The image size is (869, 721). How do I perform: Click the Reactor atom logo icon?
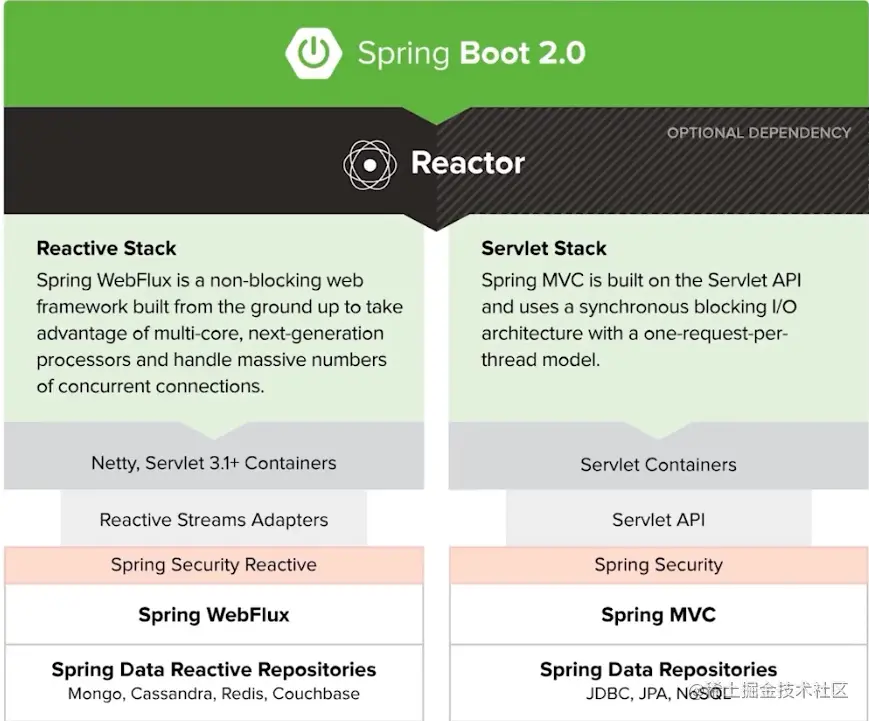point(371,164)
